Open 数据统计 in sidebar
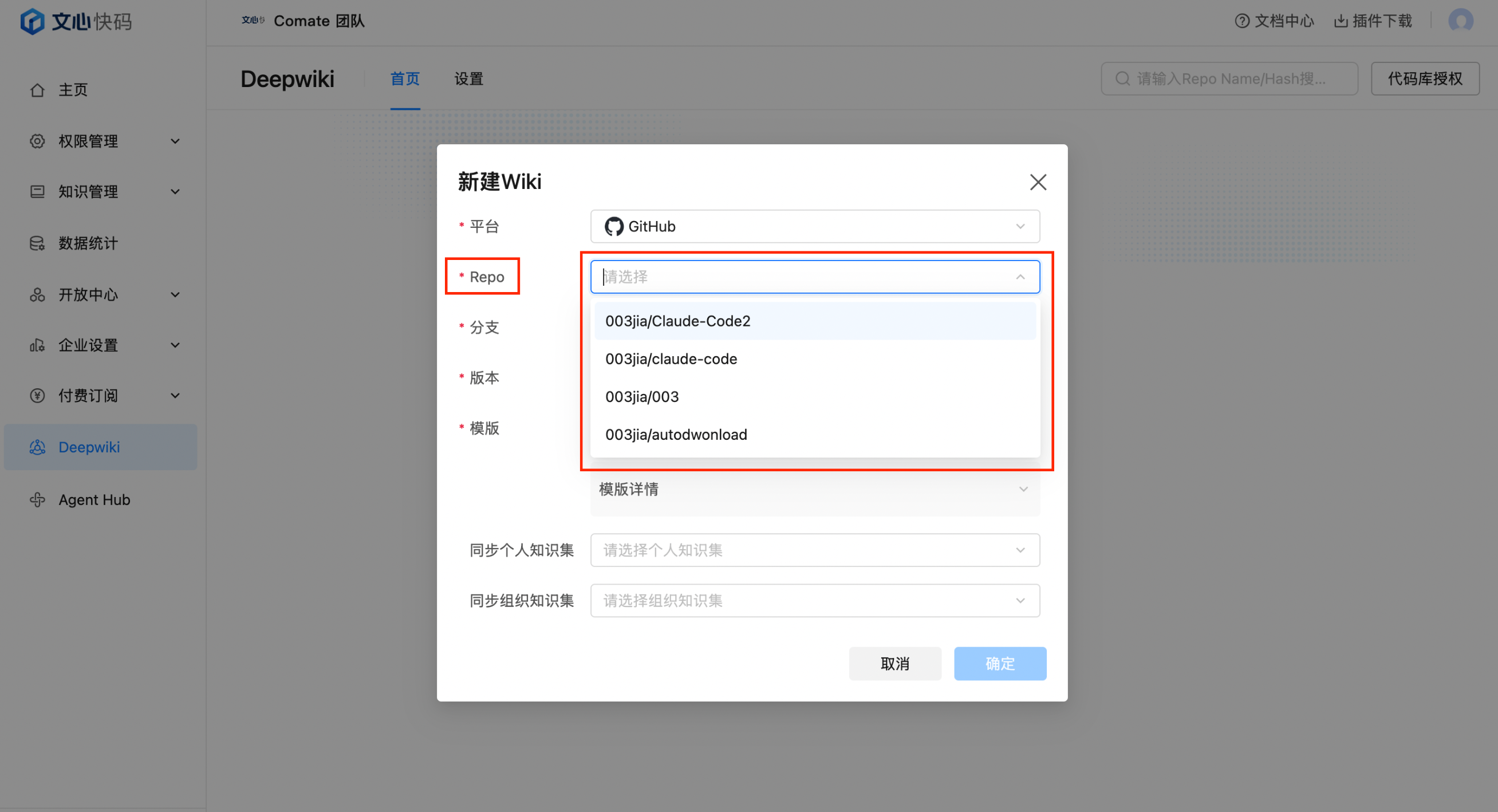Viewport: 1498px width, 812px height. pos(101,243)
